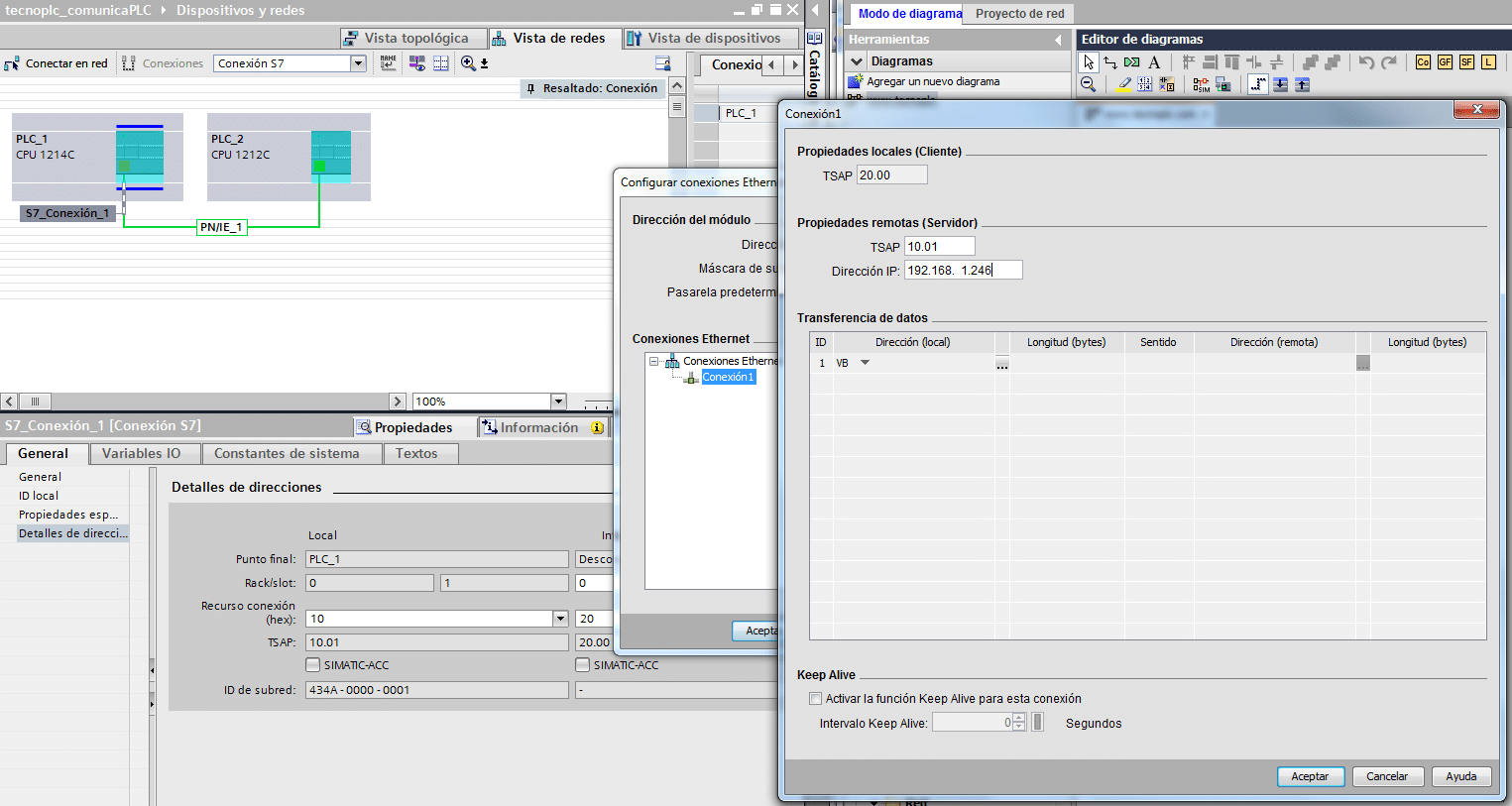Click the ID de subred field
The width and height of the screenshot is (1512, 806).
coord(437,690)
